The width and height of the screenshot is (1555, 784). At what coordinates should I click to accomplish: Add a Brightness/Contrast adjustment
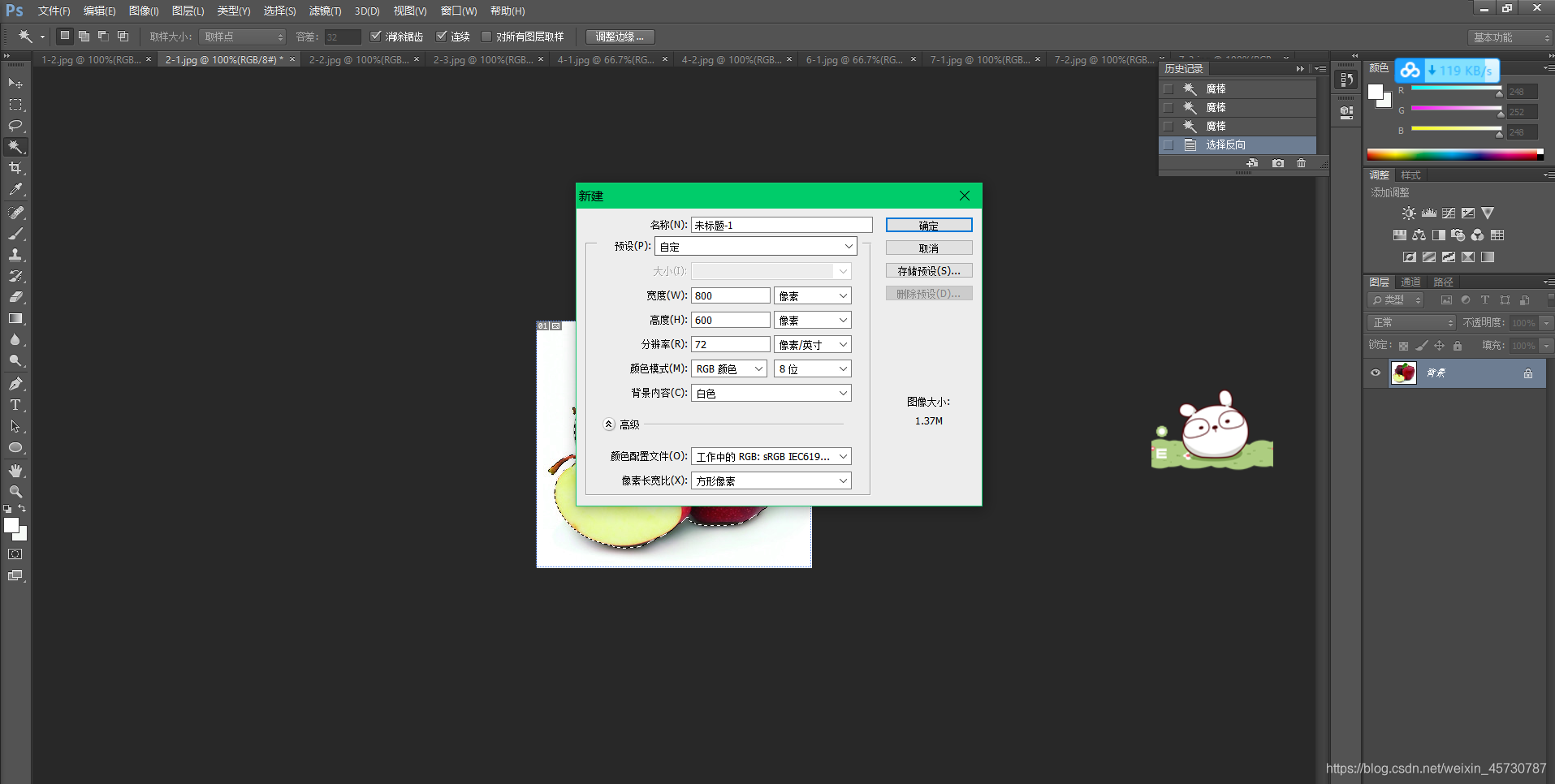[1409, 213]
